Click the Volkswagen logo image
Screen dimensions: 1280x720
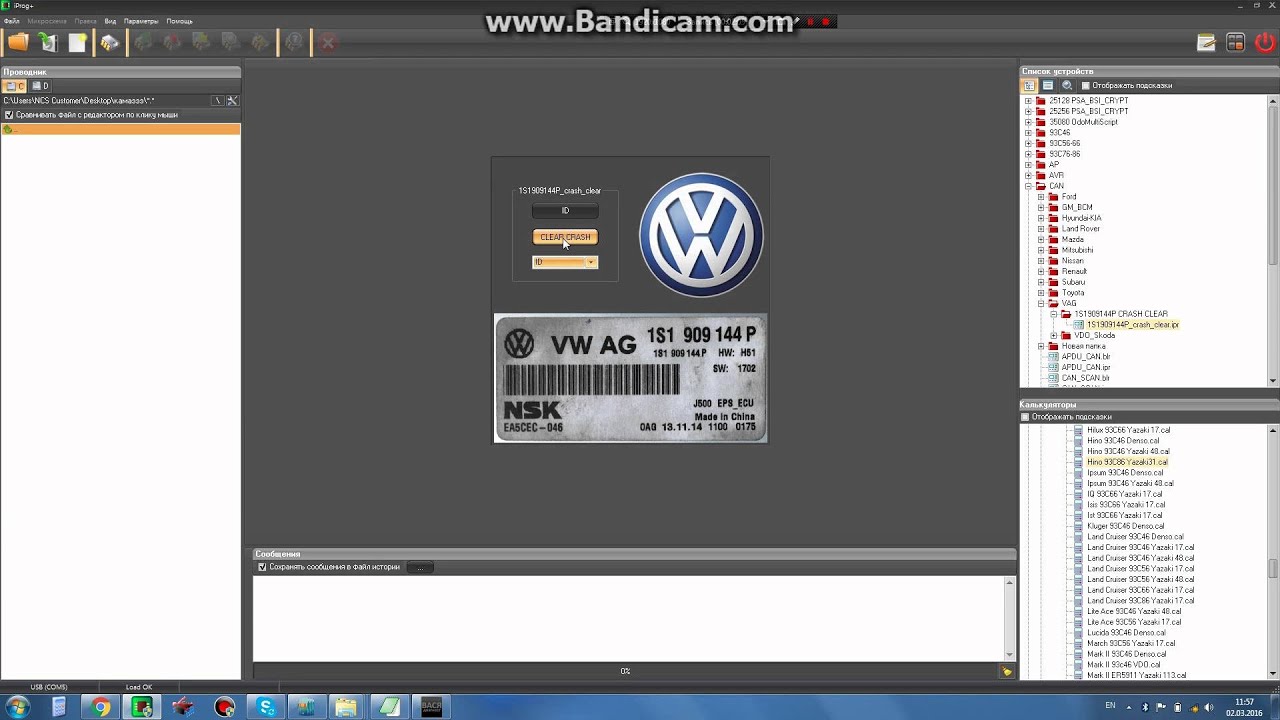click(701, 235)
